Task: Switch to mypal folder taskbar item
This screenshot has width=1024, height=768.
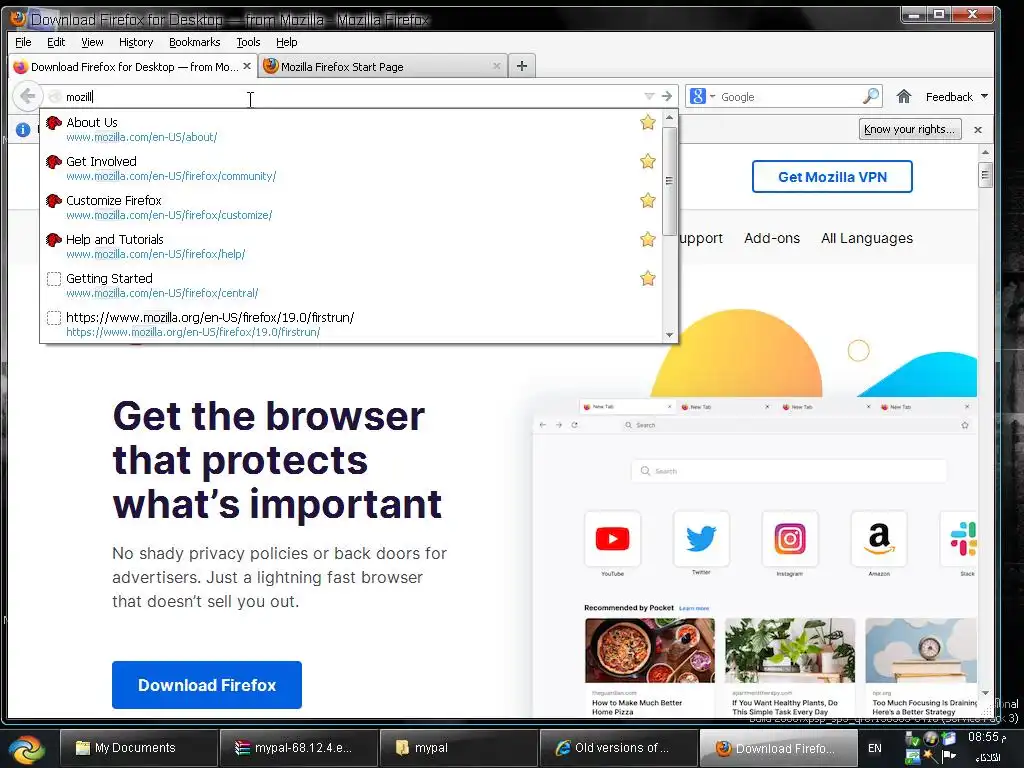Action: coord(458,748)
